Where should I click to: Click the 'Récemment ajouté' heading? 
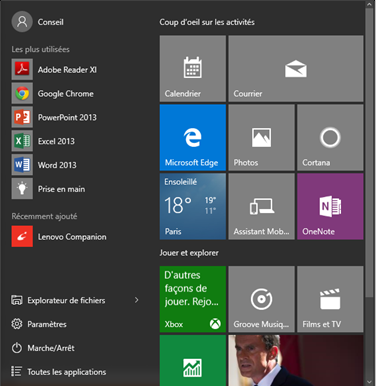pyautogui.click(x=44, y=216)
